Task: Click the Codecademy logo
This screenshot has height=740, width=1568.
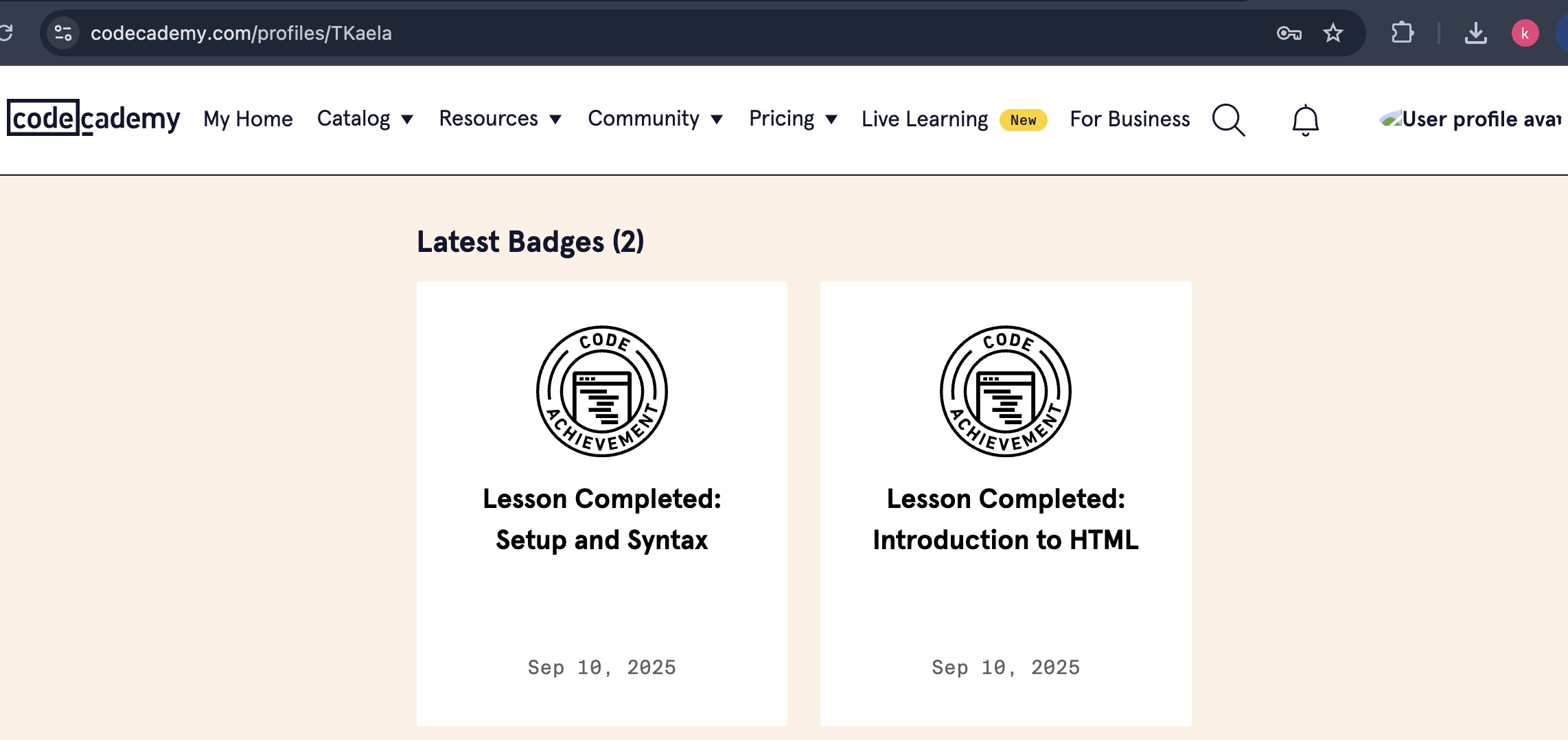Action: pos(93,119)
